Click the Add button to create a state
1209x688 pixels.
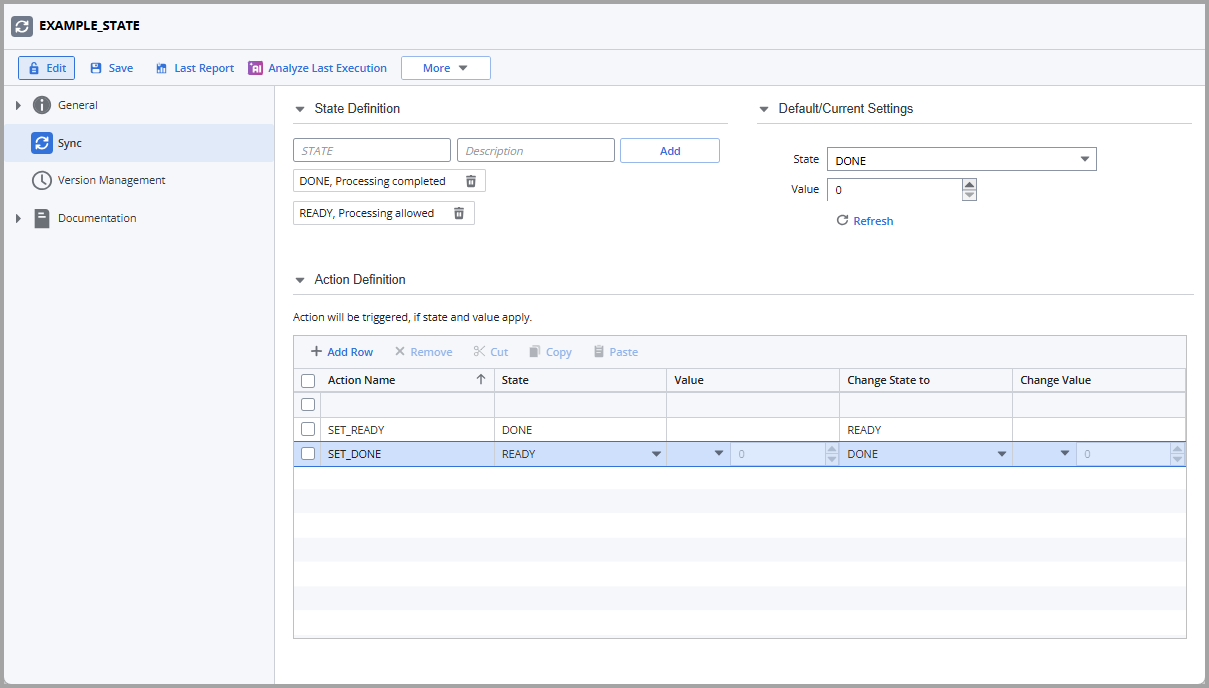(669, 150)
